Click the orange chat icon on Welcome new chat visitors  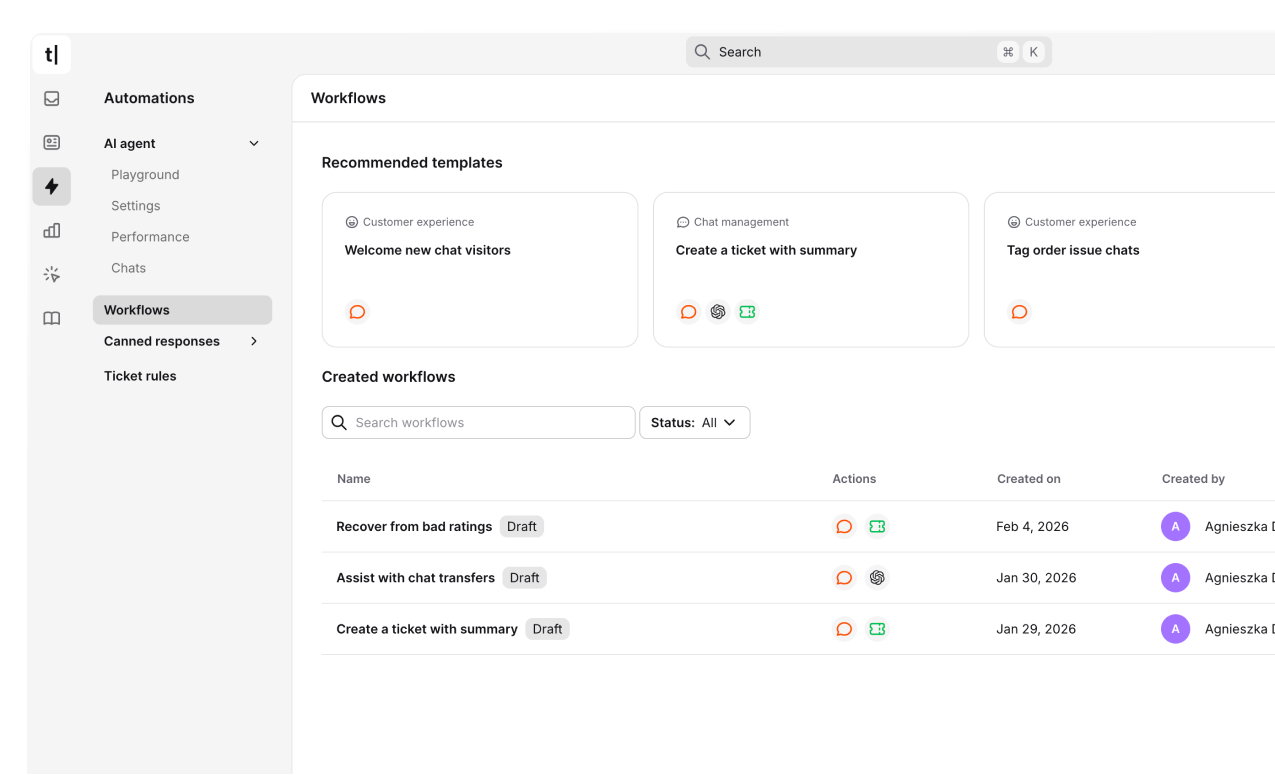pyautogui.click(x=357, y=312)
